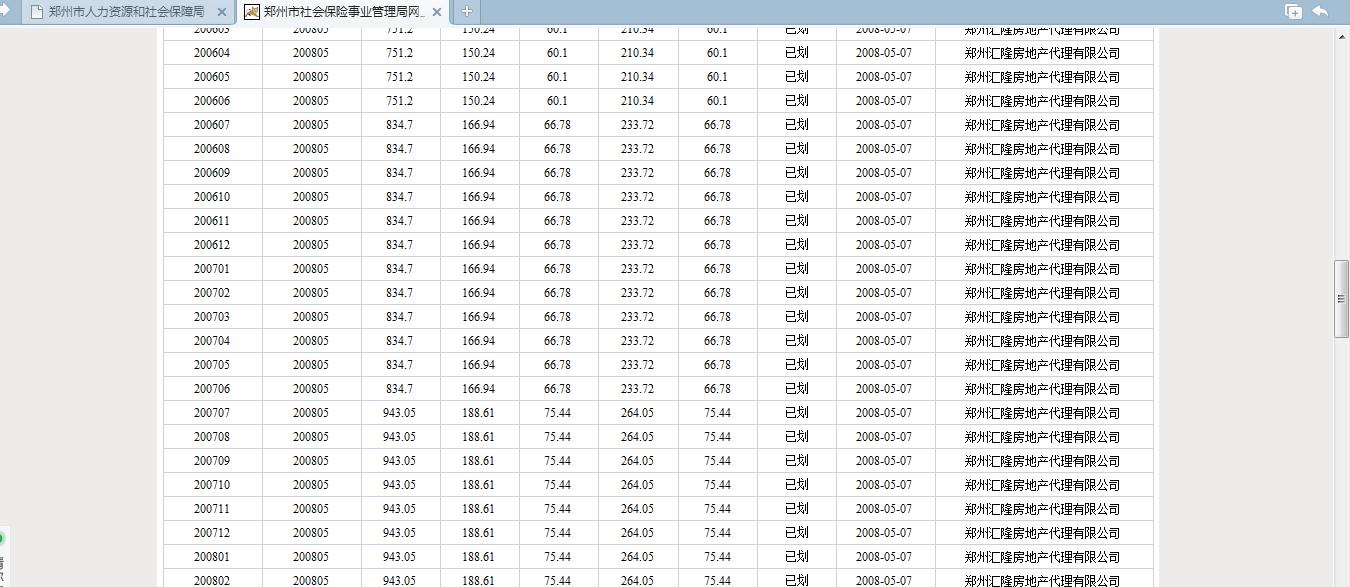The image size is (1350, 587).
Task: Click the window list icon at top right
Action: point(1293,11)
